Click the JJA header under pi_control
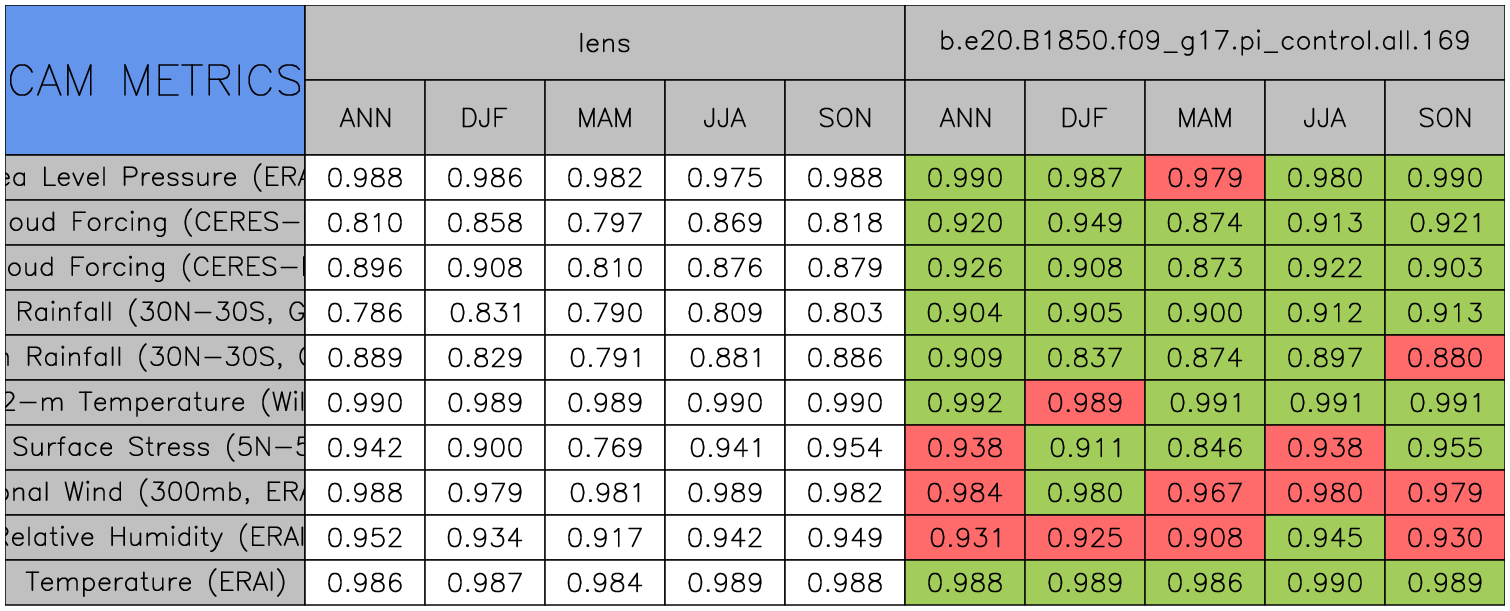The height and width of the screenshot is (611, 1510). click(1324, 118)
